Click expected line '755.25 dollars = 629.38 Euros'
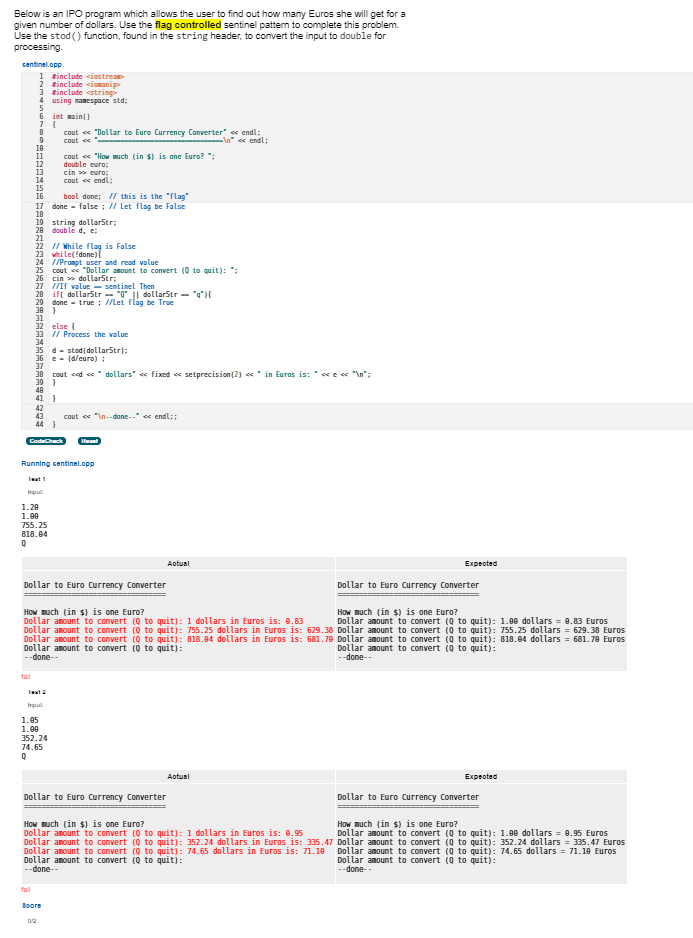The height and width of the screenshot is (938, 693). coord(563,630)
